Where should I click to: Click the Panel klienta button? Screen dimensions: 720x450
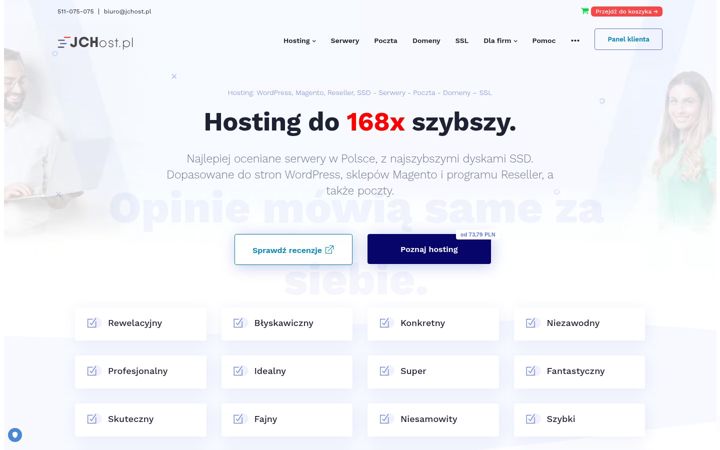click(x=628, y=39)
